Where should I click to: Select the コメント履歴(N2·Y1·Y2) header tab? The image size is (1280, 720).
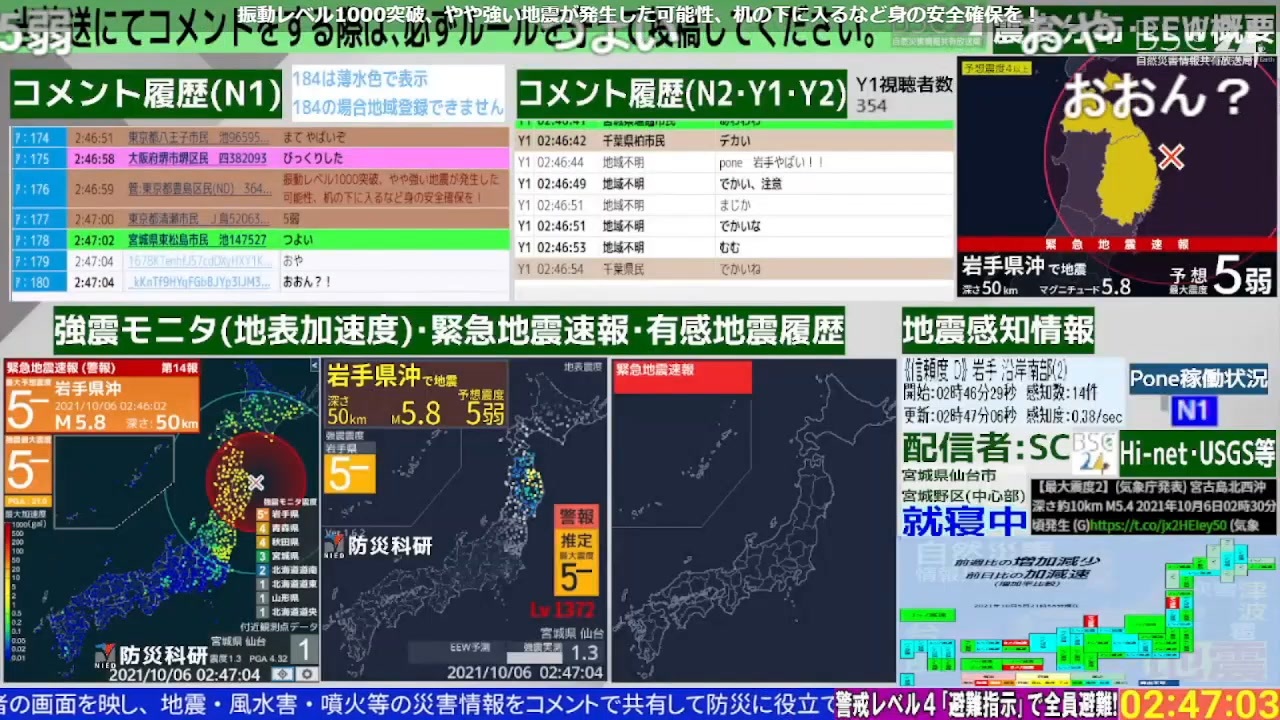(682, 95)
